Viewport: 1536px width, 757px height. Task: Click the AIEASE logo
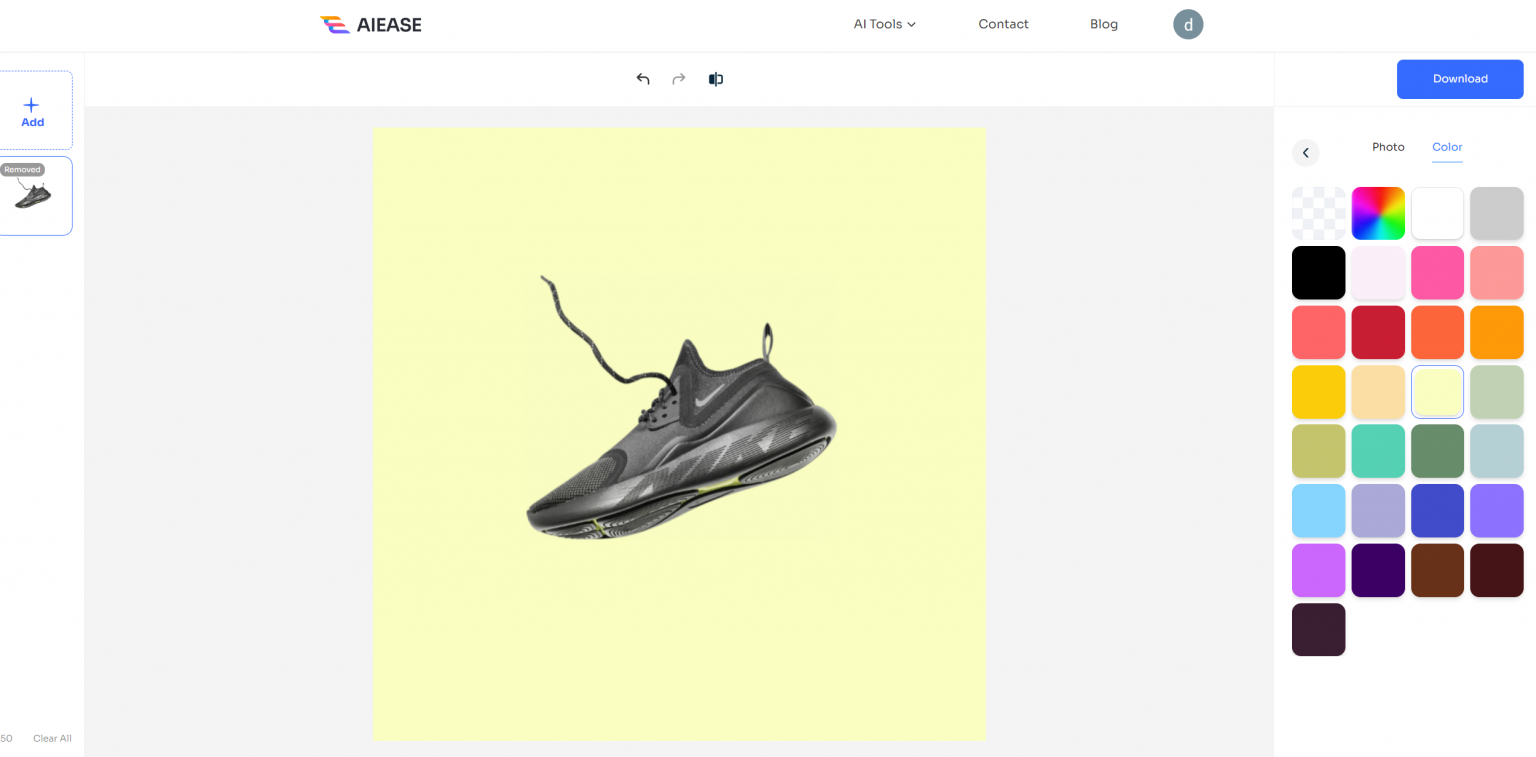point(370,24)
